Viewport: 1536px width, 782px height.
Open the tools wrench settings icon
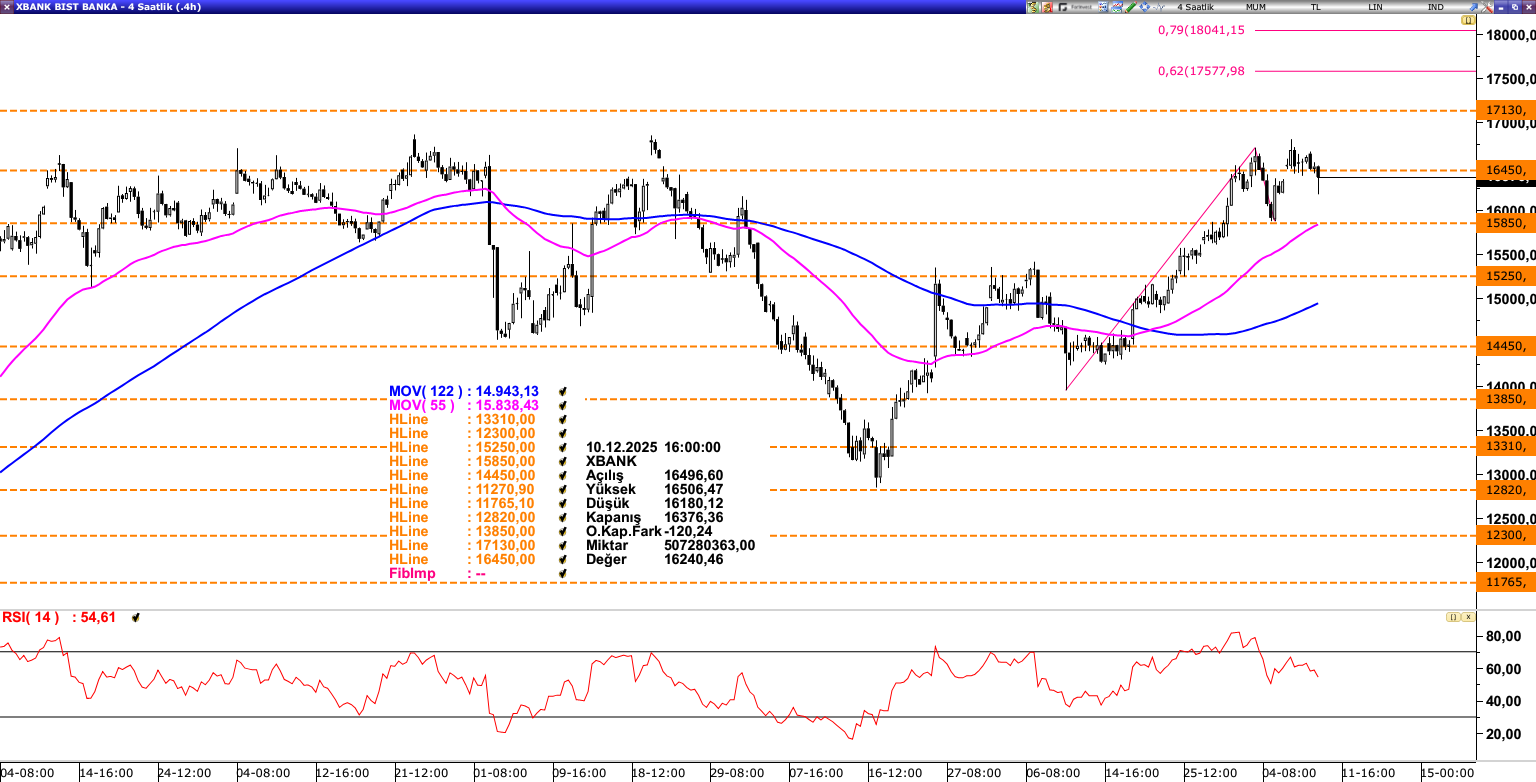(1486, 7)
